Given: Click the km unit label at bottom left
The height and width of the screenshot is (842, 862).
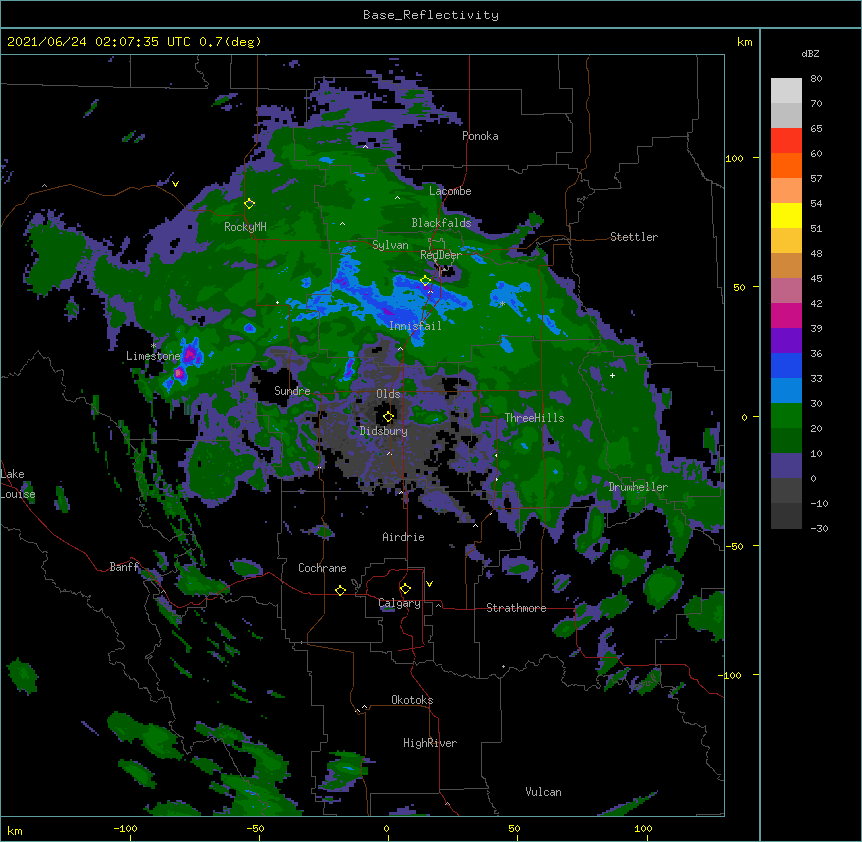Looking at the screenshot, I should tap(15, 831).
